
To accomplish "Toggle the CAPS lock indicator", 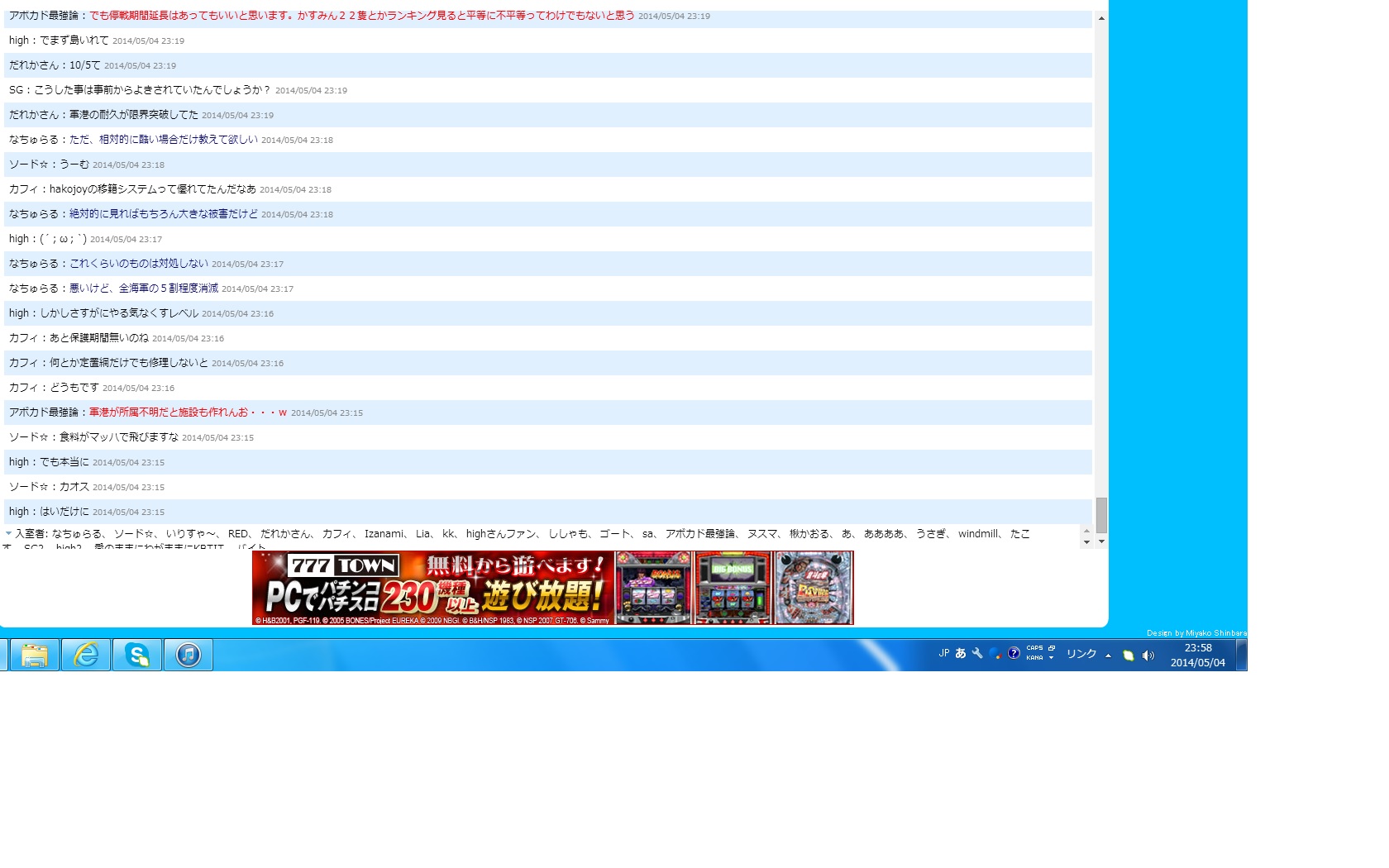I will click(1034, 648).
